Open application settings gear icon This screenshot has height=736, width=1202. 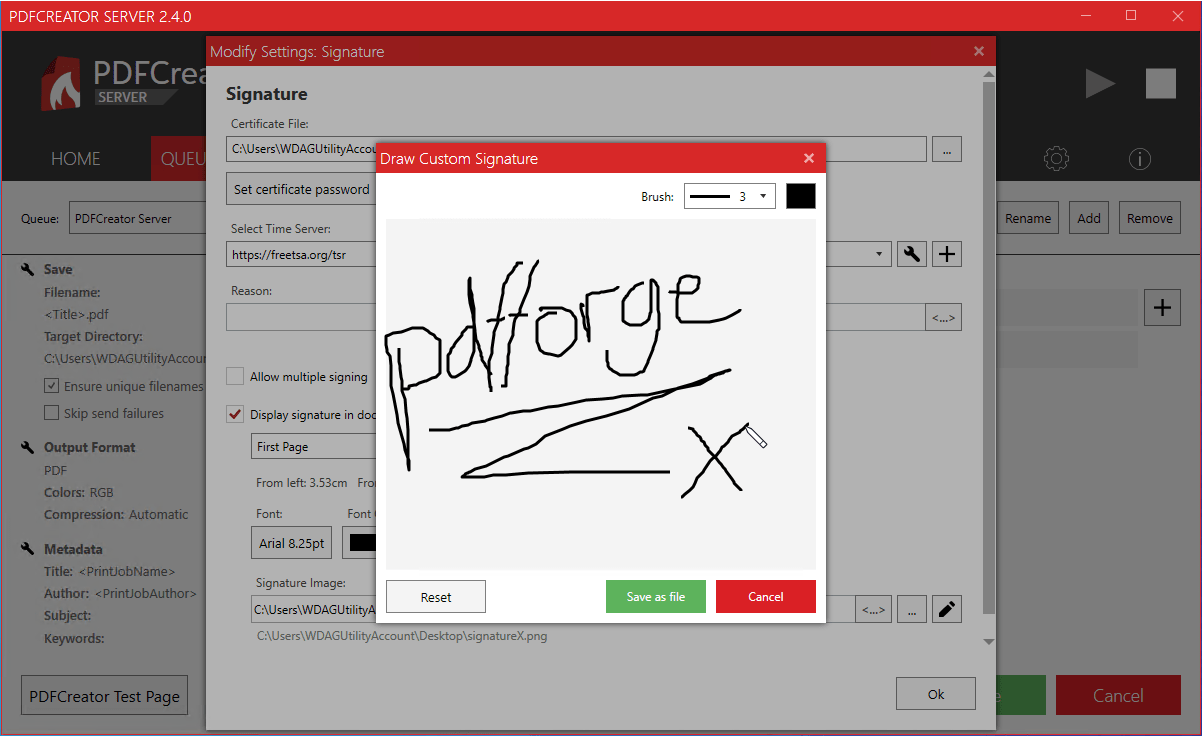[1056, 159]
